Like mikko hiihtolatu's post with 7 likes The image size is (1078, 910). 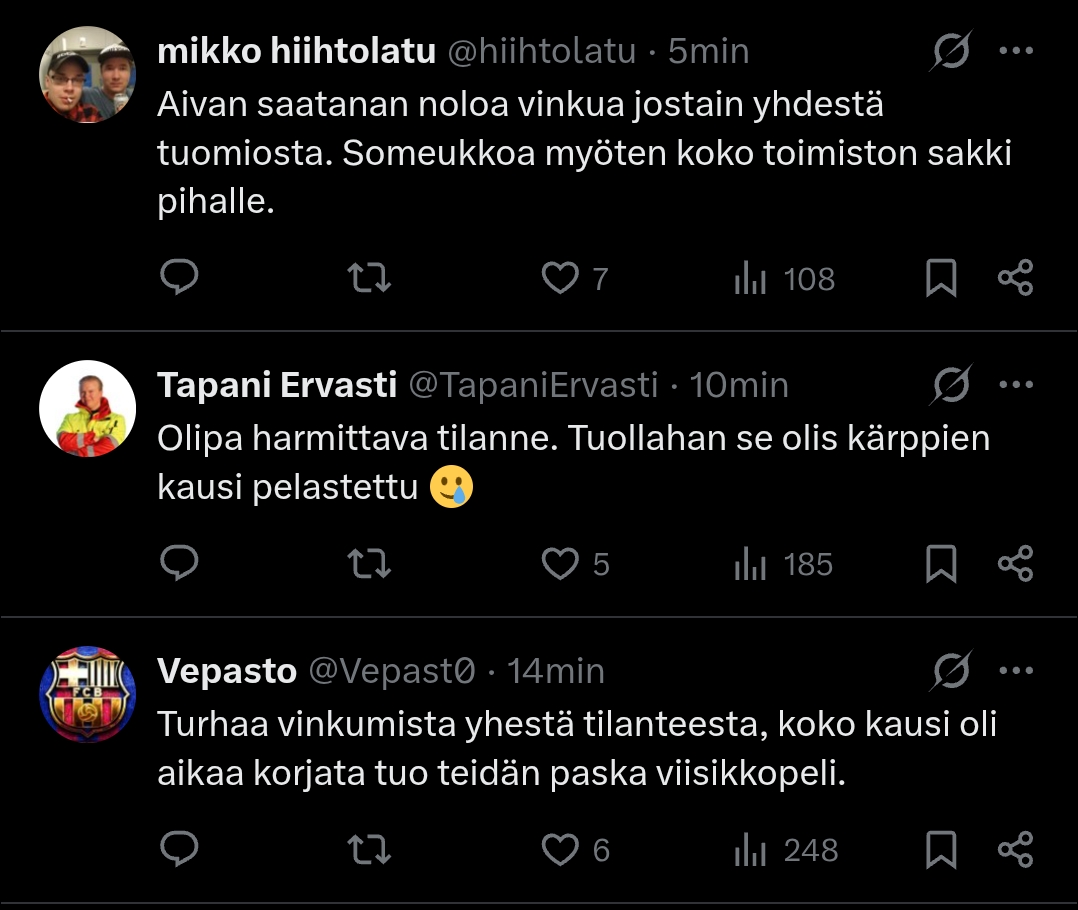(x=560, y=278)
